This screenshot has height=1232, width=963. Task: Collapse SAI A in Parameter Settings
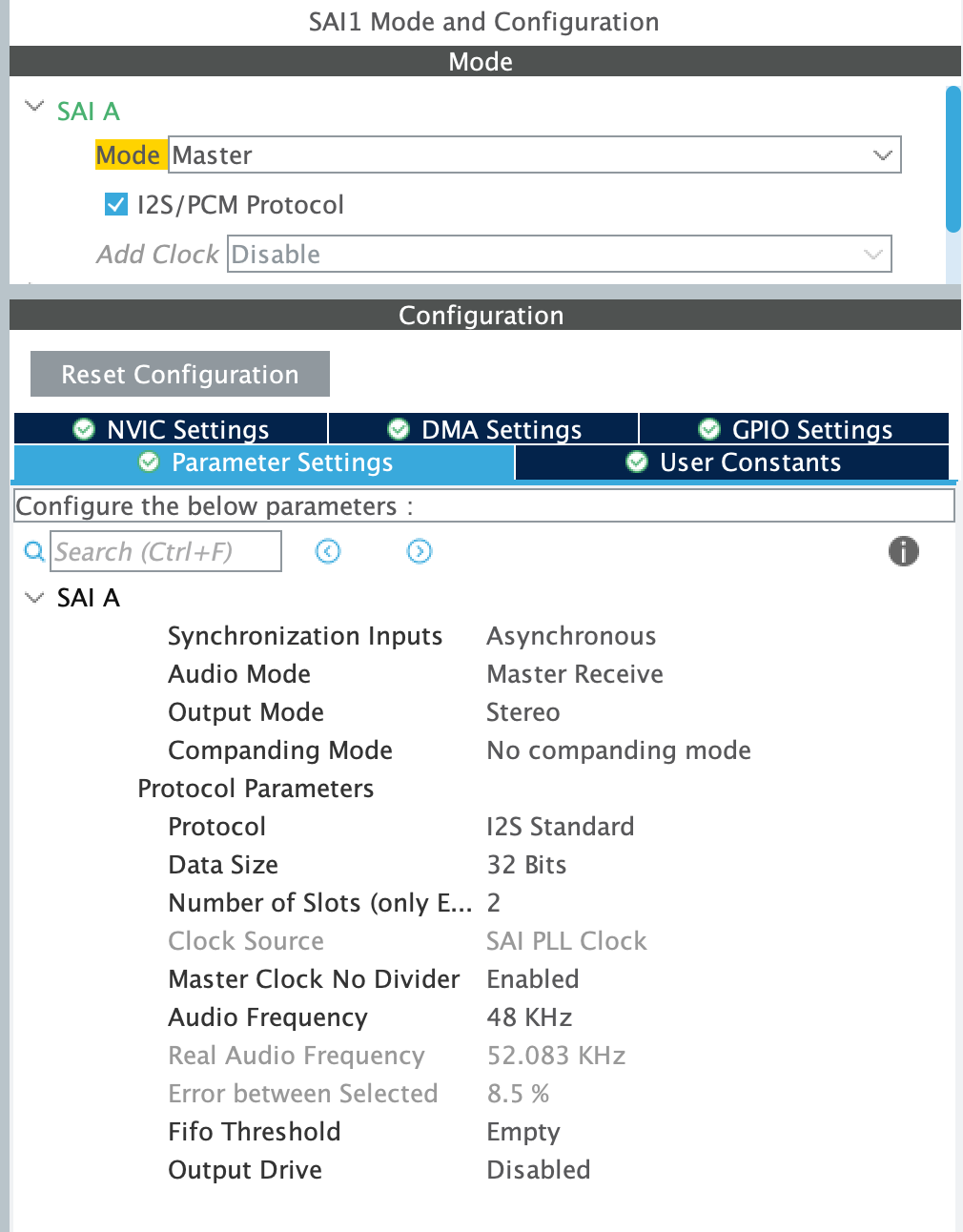(33, 597)
